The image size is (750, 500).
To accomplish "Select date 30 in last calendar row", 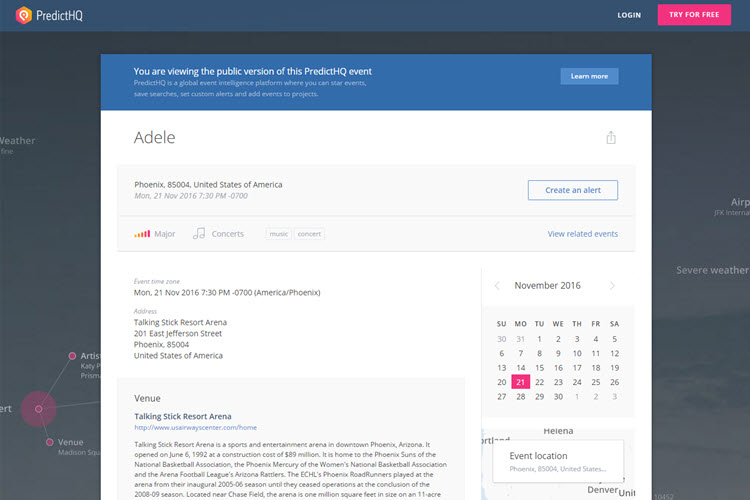I will [x=558, y=397].
